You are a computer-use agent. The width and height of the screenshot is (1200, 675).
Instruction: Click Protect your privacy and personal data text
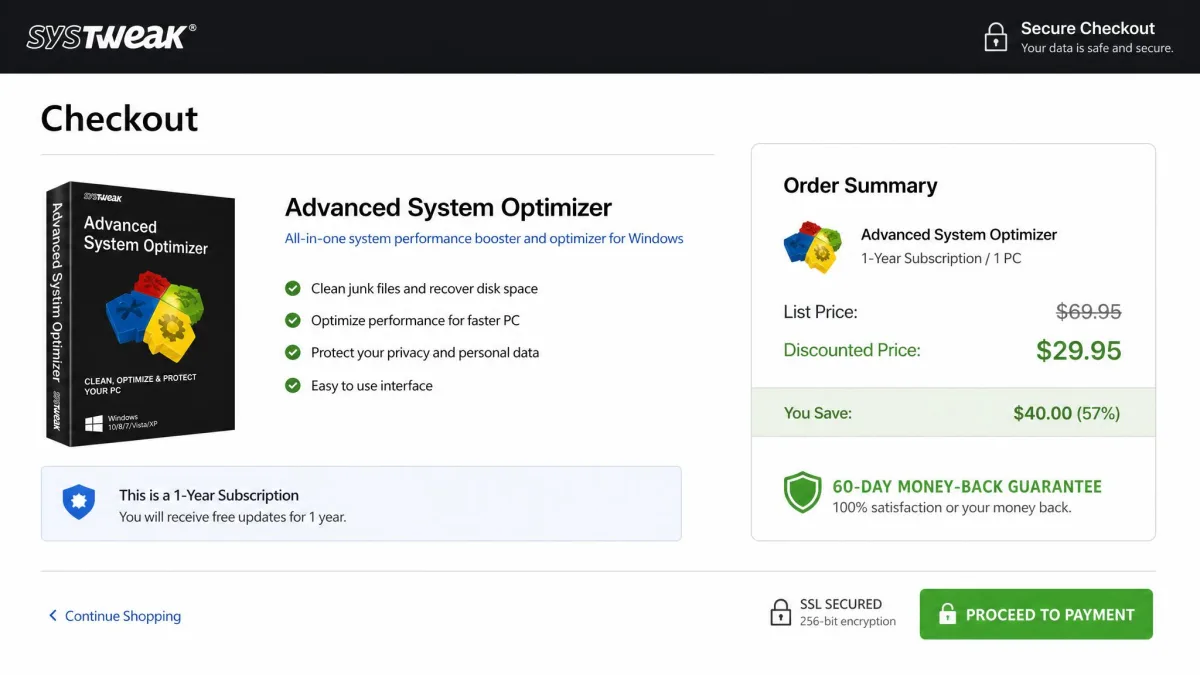click(425, 352)
